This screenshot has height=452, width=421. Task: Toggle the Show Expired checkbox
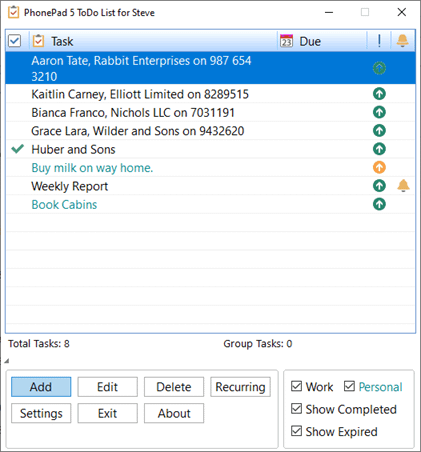[296, 431]
